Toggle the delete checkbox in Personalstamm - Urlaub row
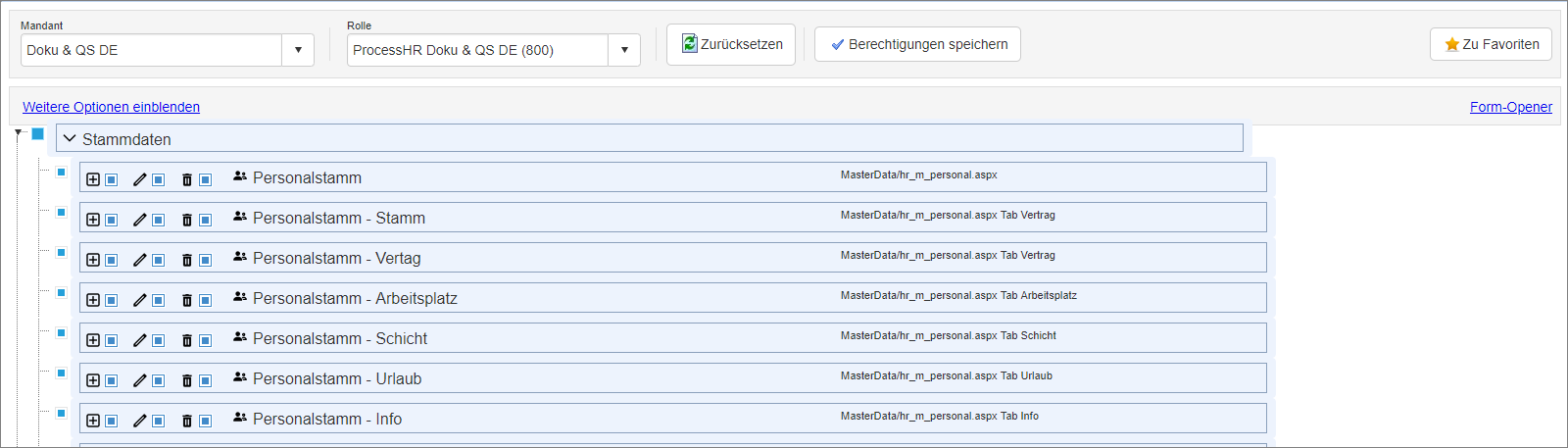The image size is (1568, 448). point(206,380)
